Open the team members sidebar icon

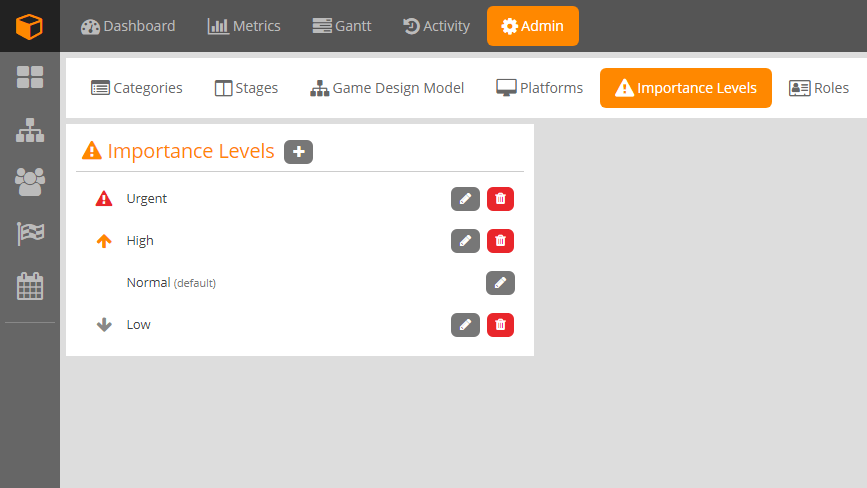[x=30, y=181]
